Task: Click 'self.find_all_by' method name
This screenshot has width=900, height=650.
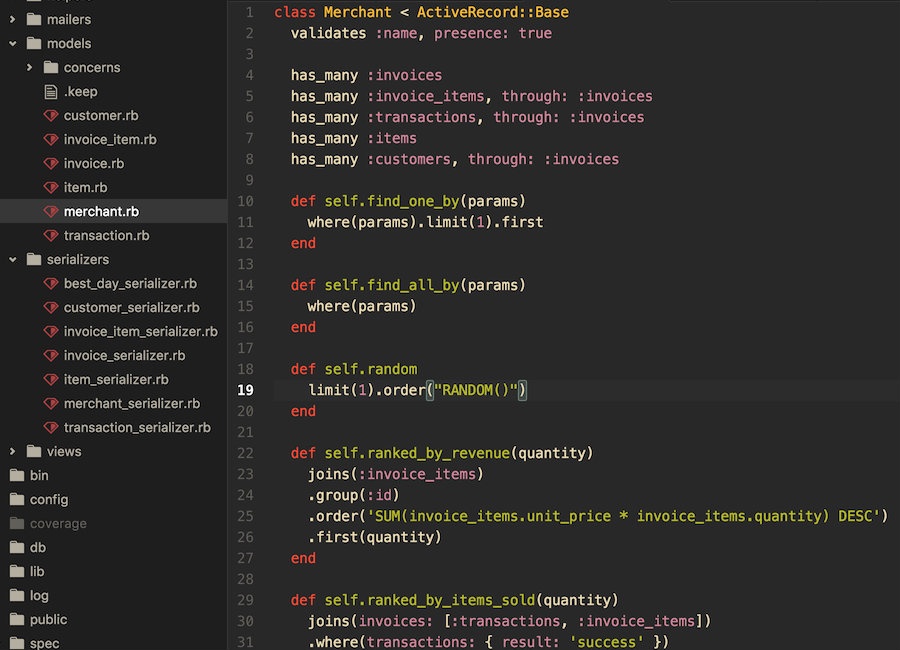Action: coord(392,285)
